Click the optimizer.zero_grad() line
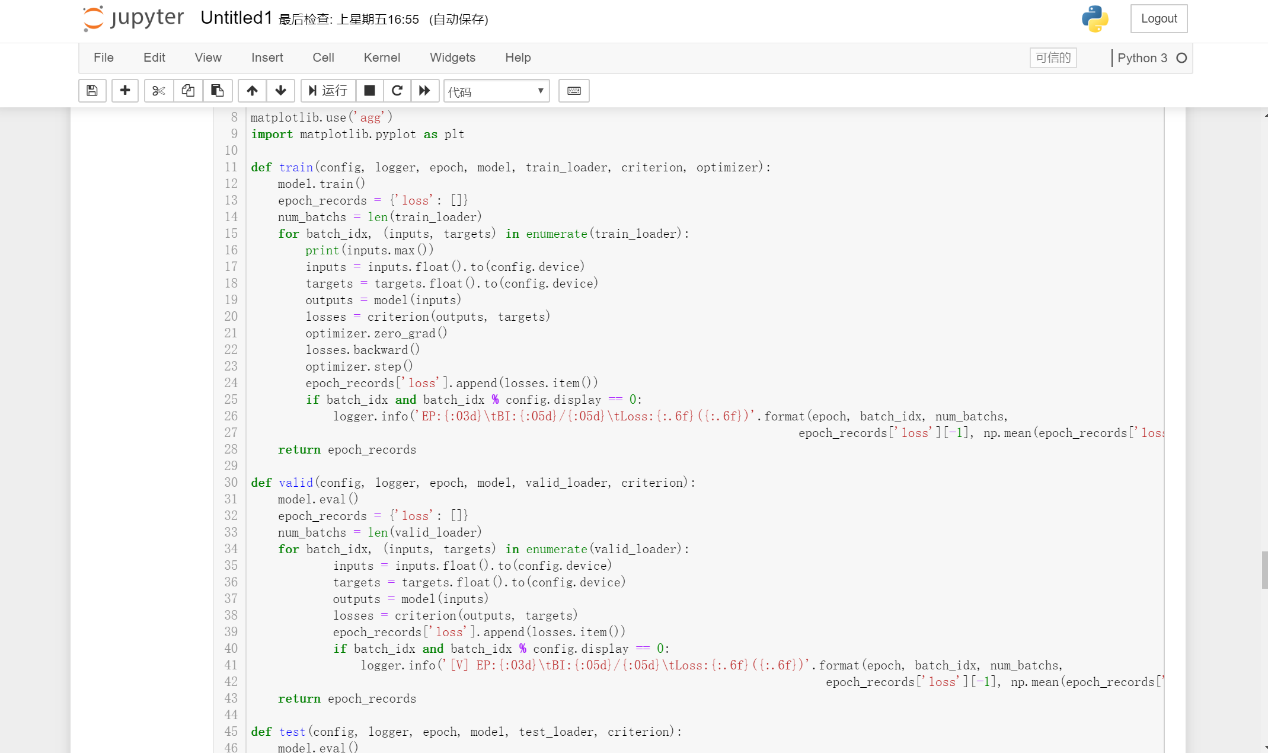Image resolution: width=1268 pixels, height=753 pixels. click(x=377, y=333)
